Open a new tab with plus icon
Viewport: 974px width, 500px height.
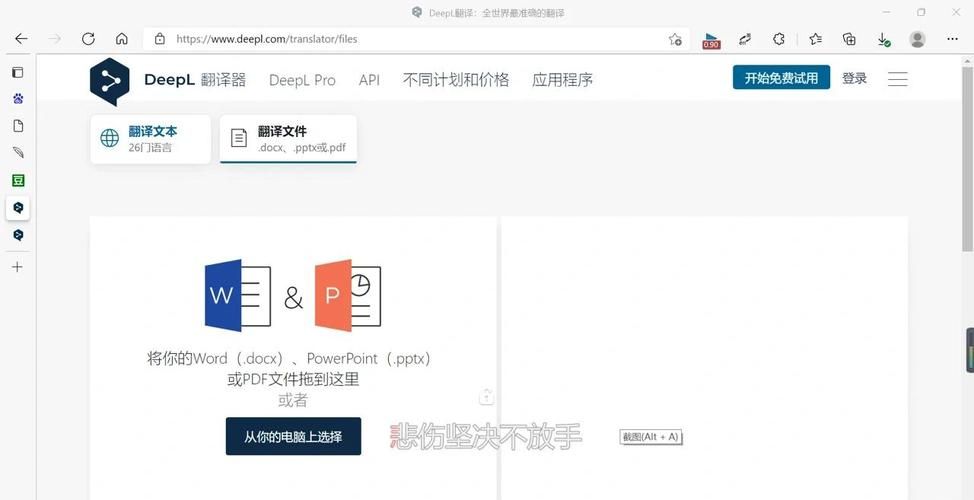pyautogui.click(x=17, y=267)
